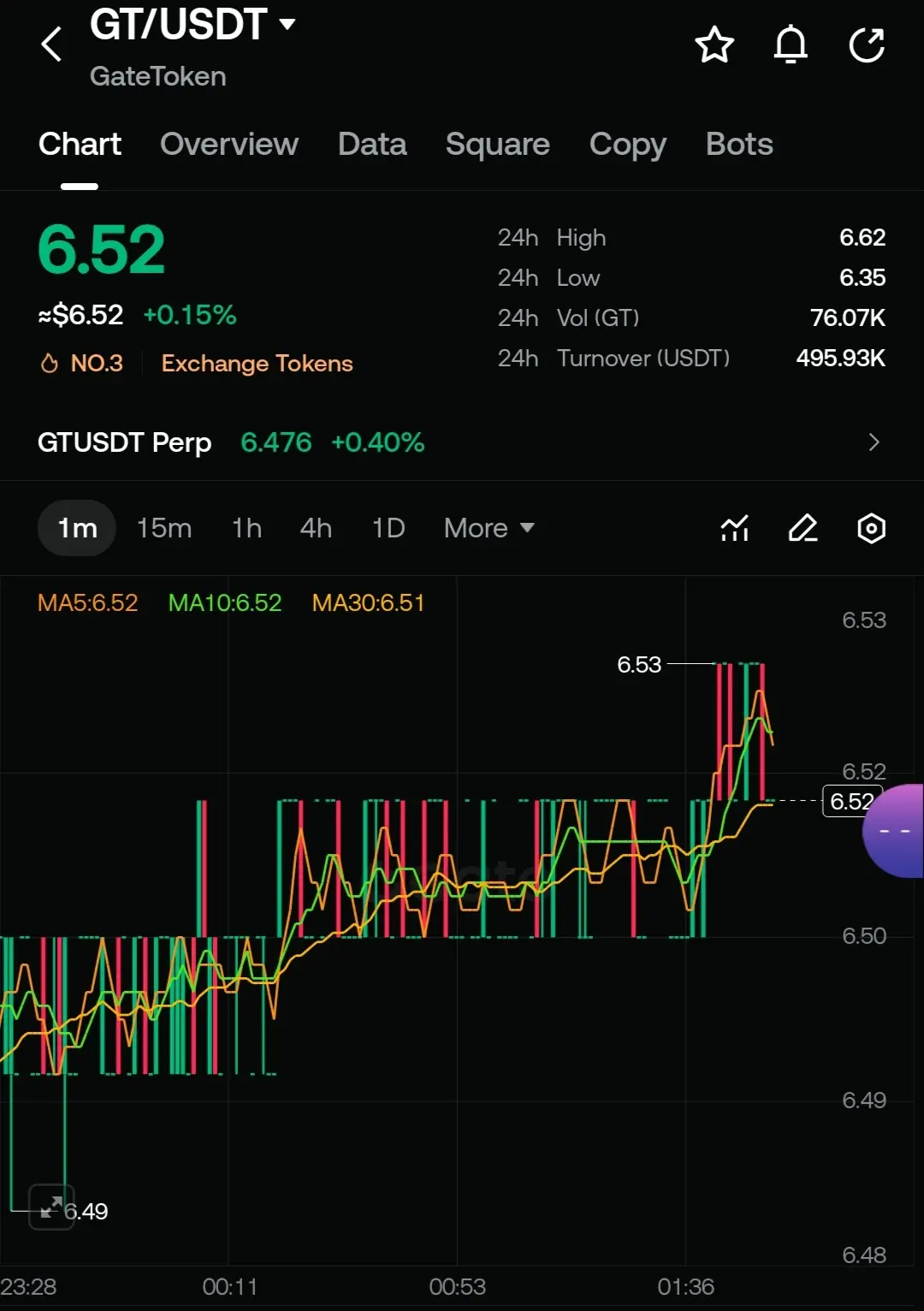Image resolution: width=924 pixels, height=1311 pixels.
Task: Tap the large 6.52 current price
Action: coord(101,250)
